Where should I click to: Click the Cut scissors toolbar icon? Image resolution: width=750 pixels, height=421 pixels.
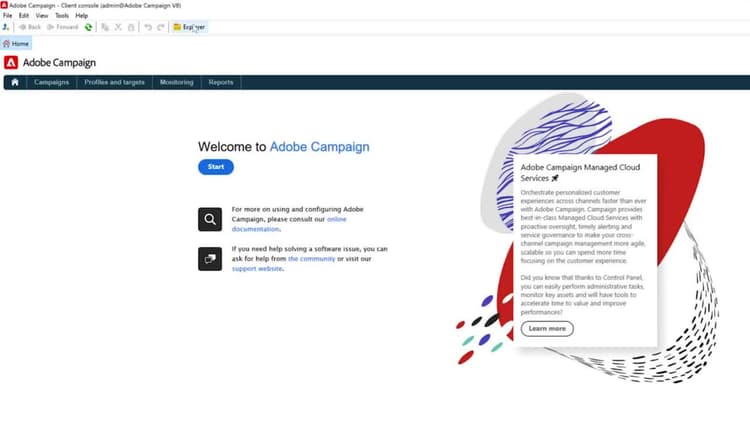(x=118, y=27)
